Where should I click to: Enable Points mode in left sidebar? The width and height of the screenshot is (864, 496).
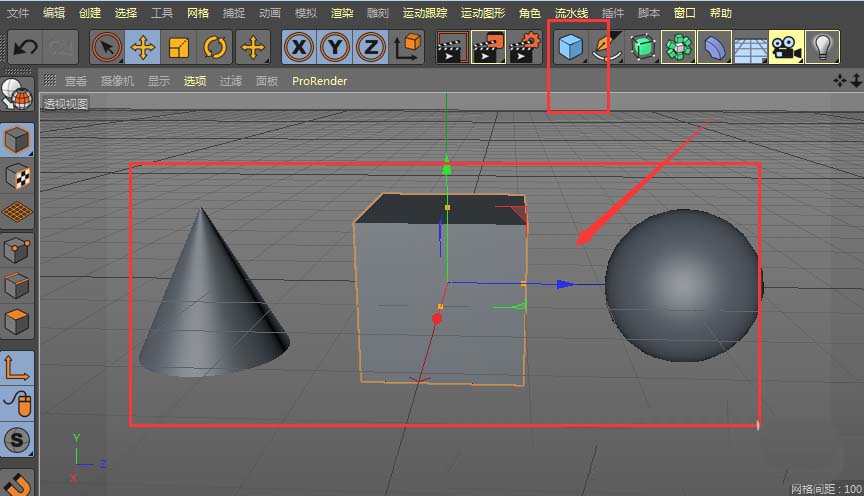[17, 249]
